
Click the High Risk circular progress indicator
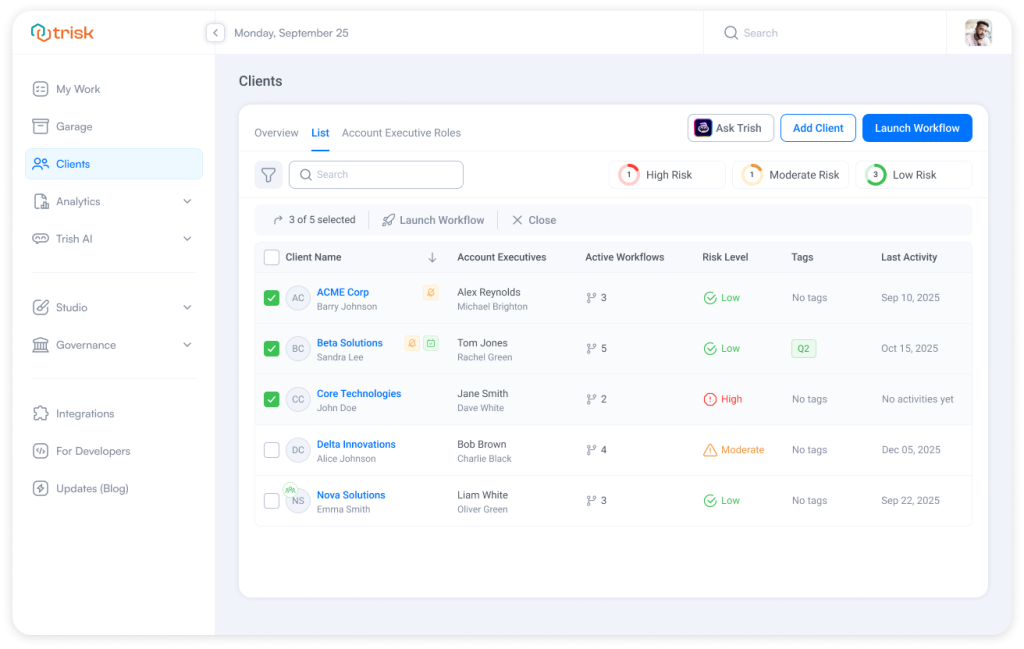(628, 174)
